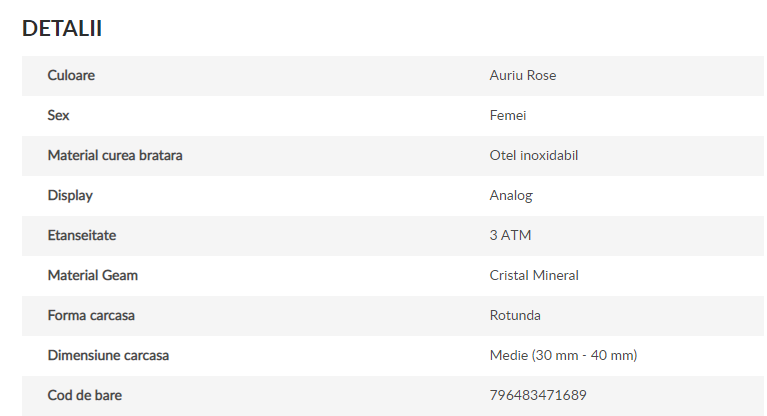The image size is (767, 416).
Task: Click the 3 ATM value
Action: coord(510,235)
